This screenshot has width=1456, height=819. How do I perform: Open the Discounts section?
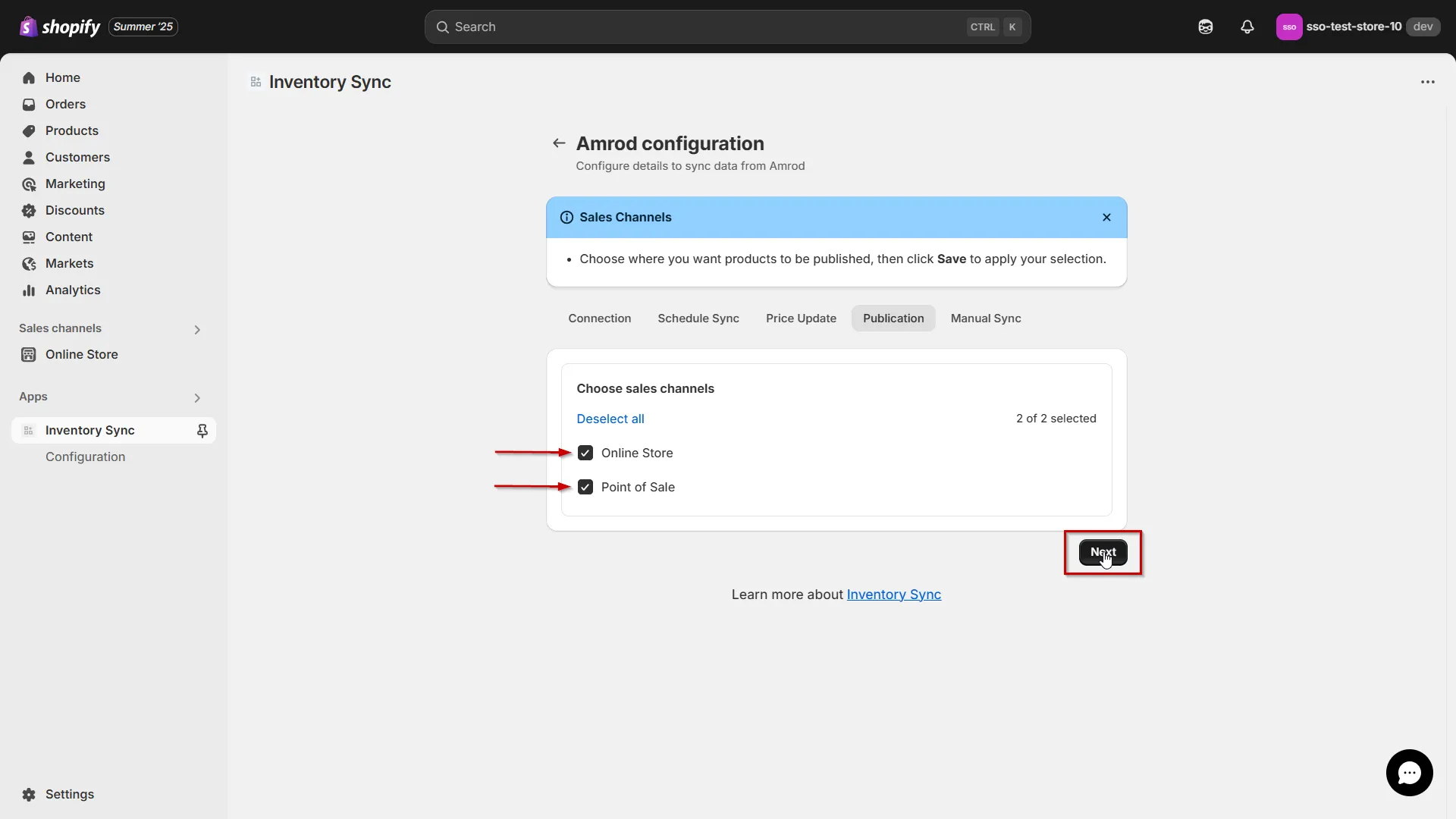point(74,210)
